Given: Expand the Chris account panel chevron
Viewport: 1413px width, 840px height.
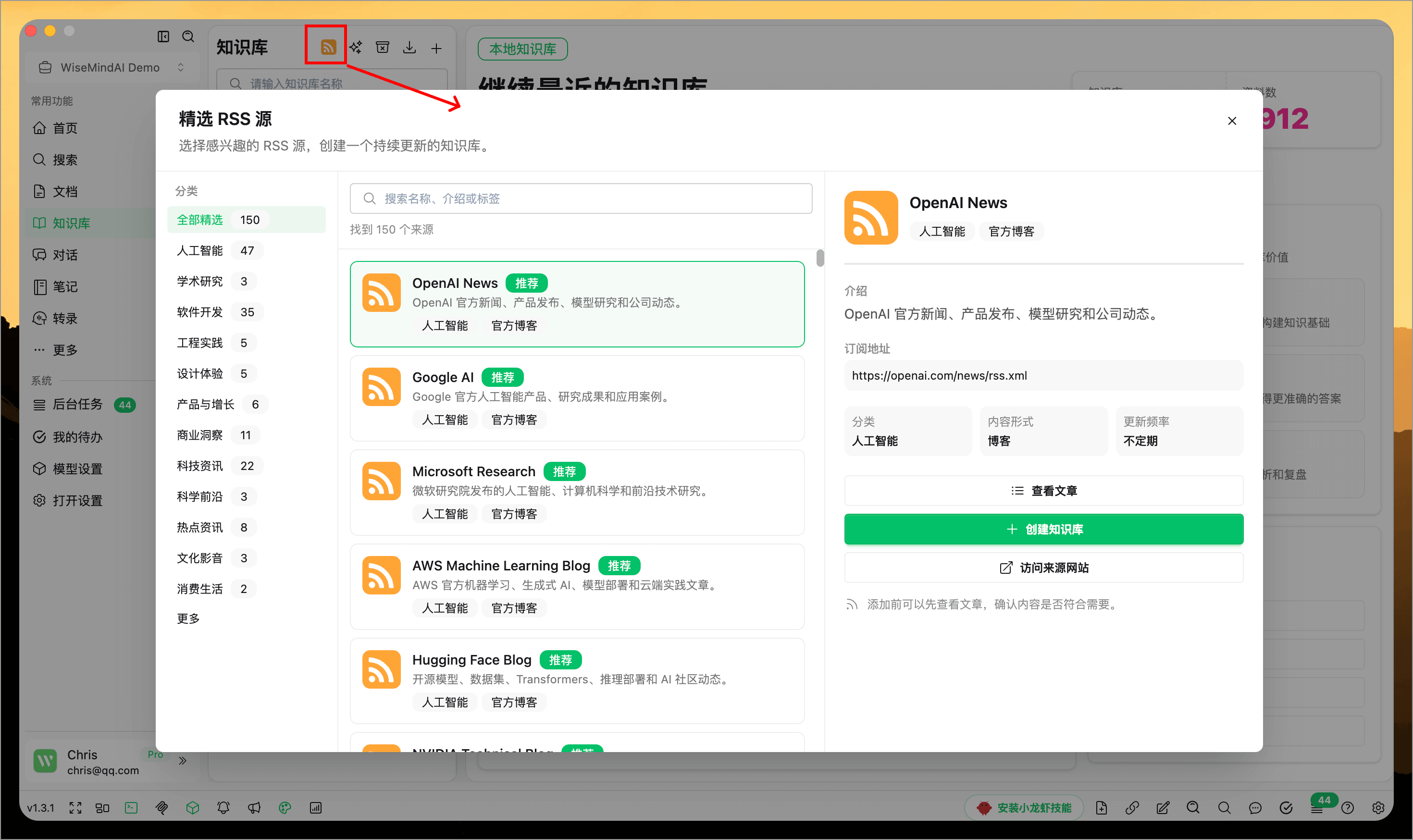Looking at the screenshot, I should point(182,760).
